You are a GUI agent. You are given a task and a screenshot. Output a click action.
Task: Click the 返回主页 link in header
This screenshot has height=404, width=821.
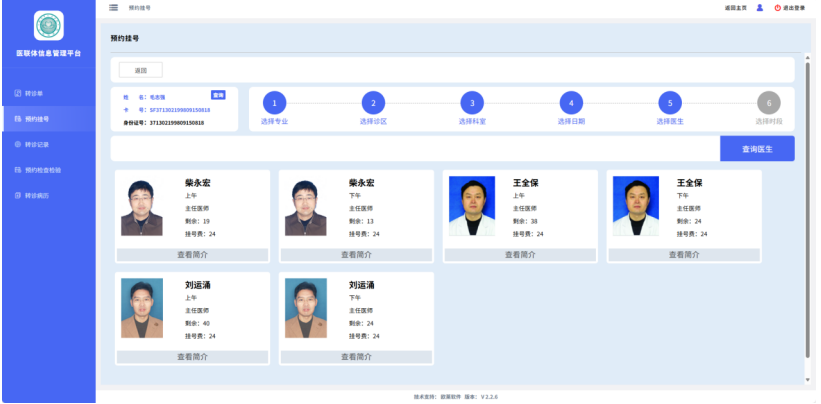(x=735, y=7)
